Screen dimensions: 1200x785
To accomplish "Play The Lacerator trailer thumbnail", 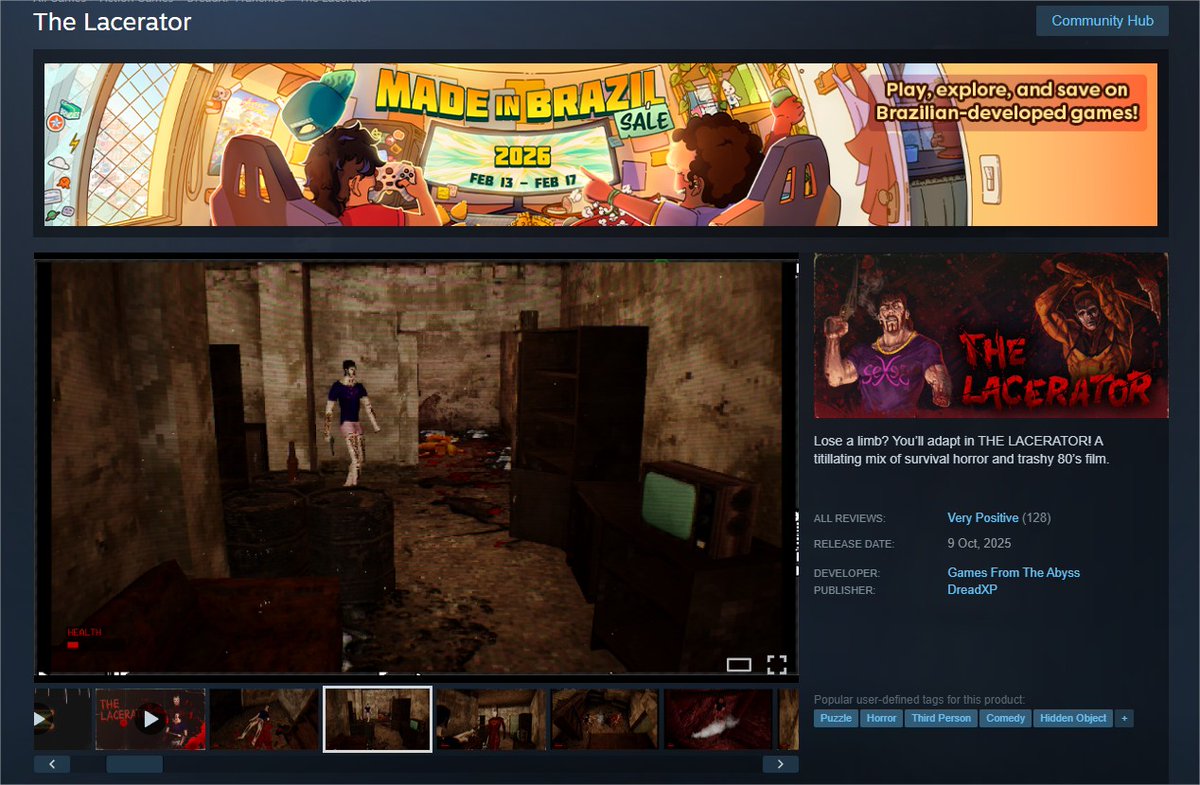I will pos(151,718).
